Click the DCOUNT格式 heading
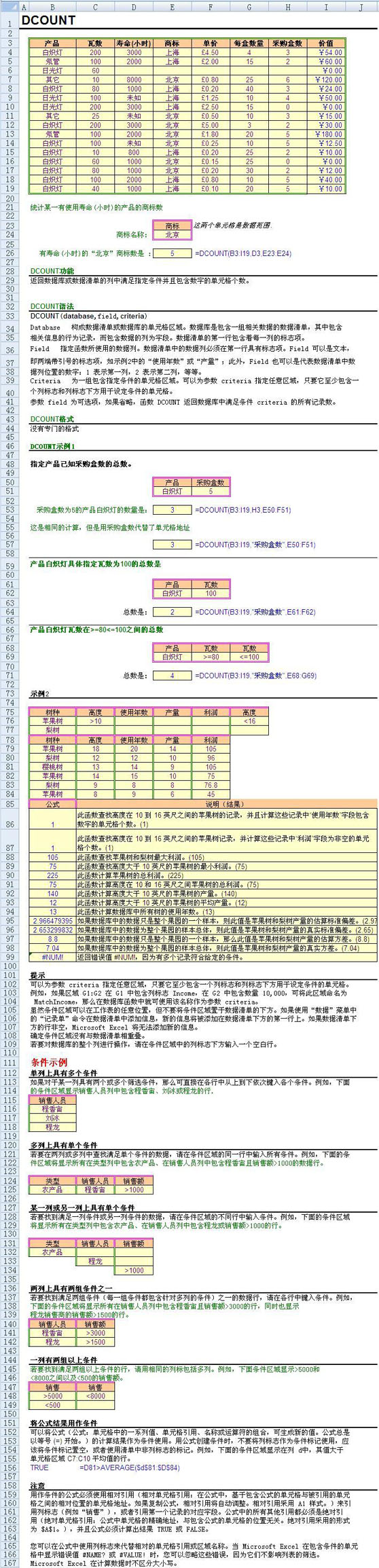The width and height of the screenshot is (379, 1568). [52, 419]
